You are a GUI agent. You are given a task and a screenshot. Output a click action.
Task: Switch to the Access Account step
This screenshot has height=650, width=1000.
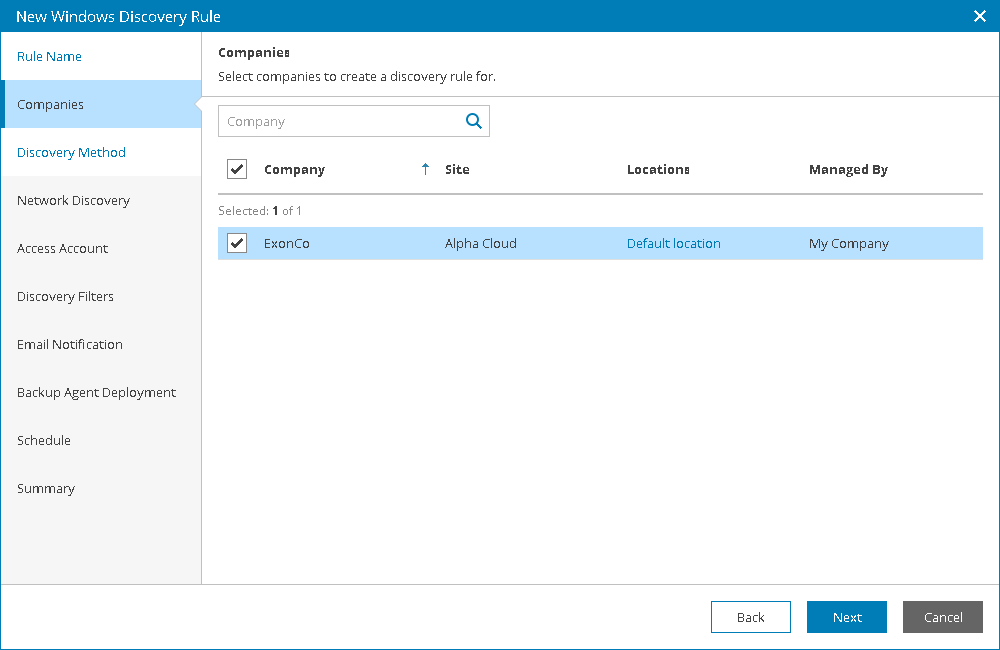[63, 249]
